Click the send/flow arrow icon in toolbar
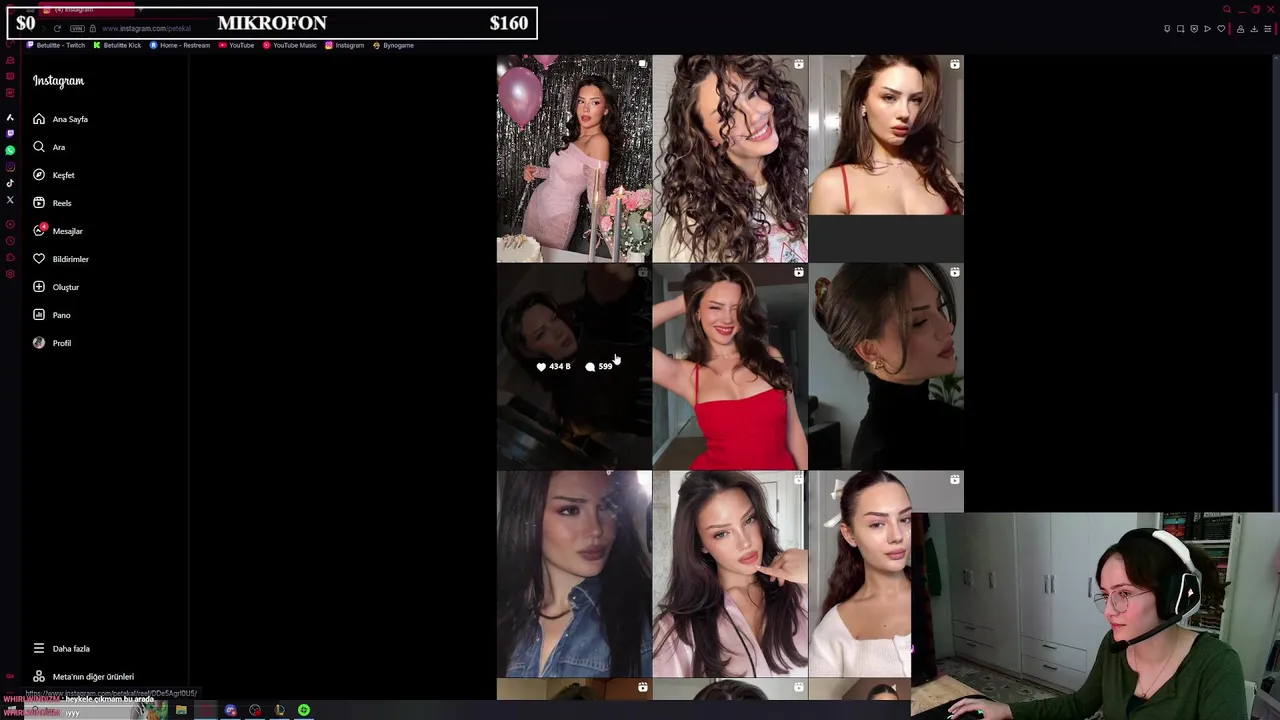 click(x=1207, y=29)
